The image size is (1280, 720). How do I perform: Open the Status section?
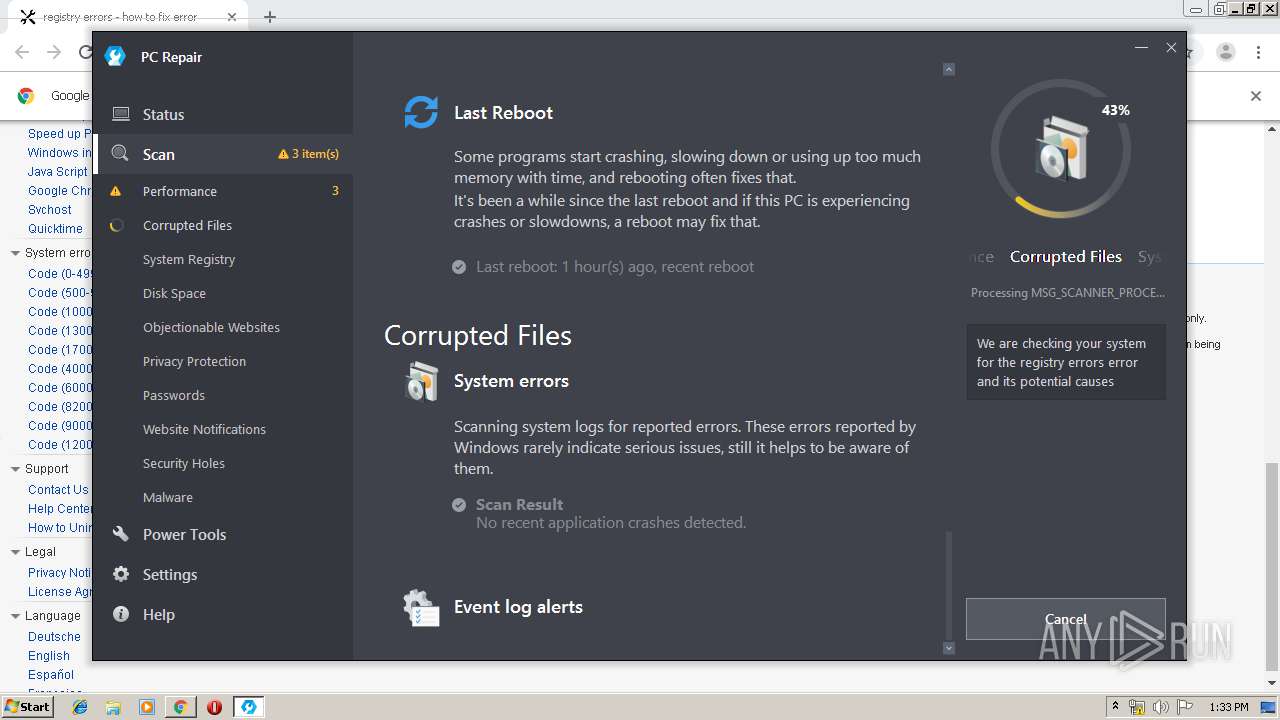223,114
